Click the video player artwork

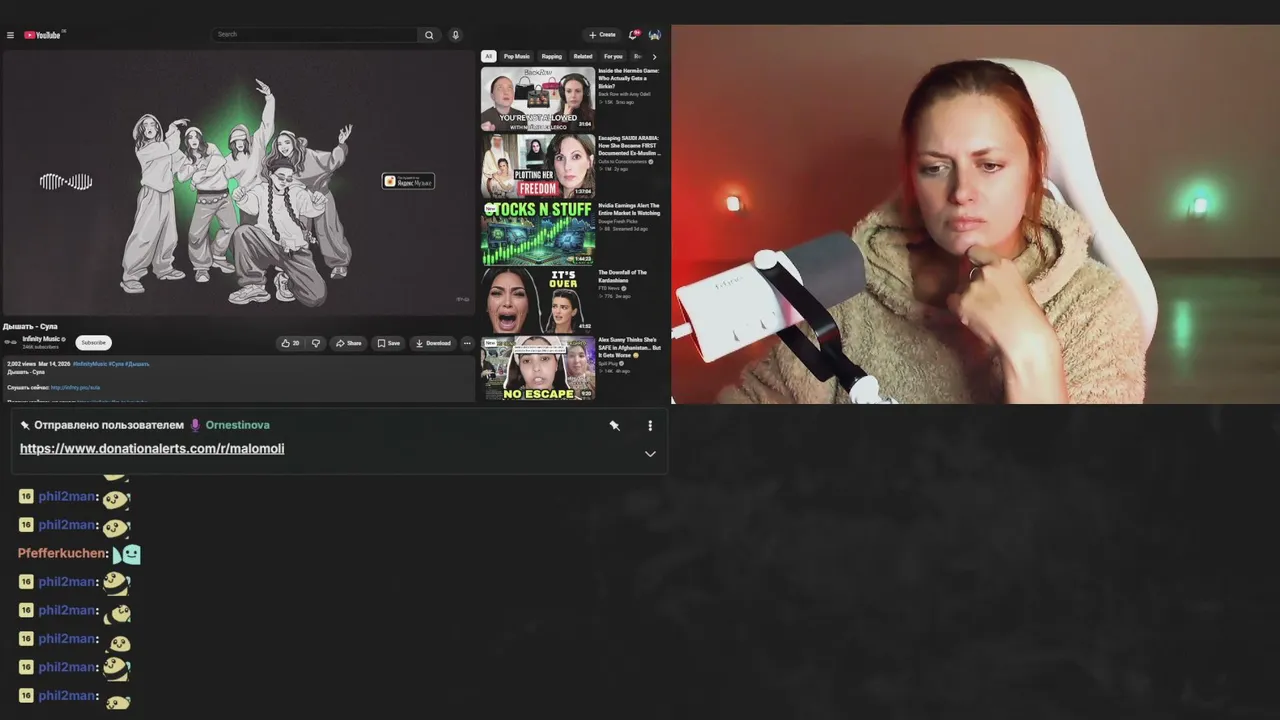click(x=238, y=183)
